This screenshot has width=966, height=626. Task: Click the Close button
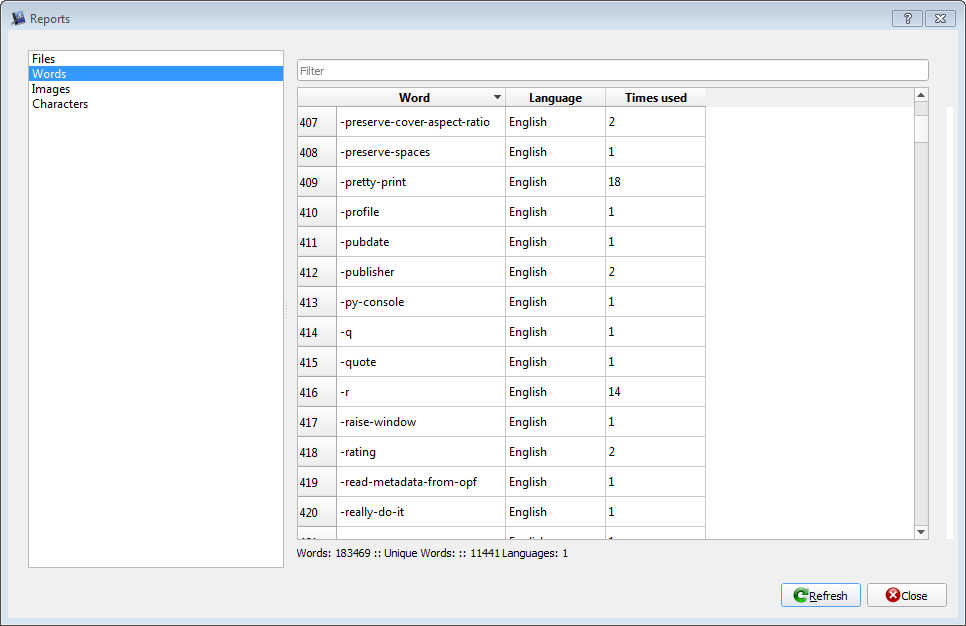(906, 595)
